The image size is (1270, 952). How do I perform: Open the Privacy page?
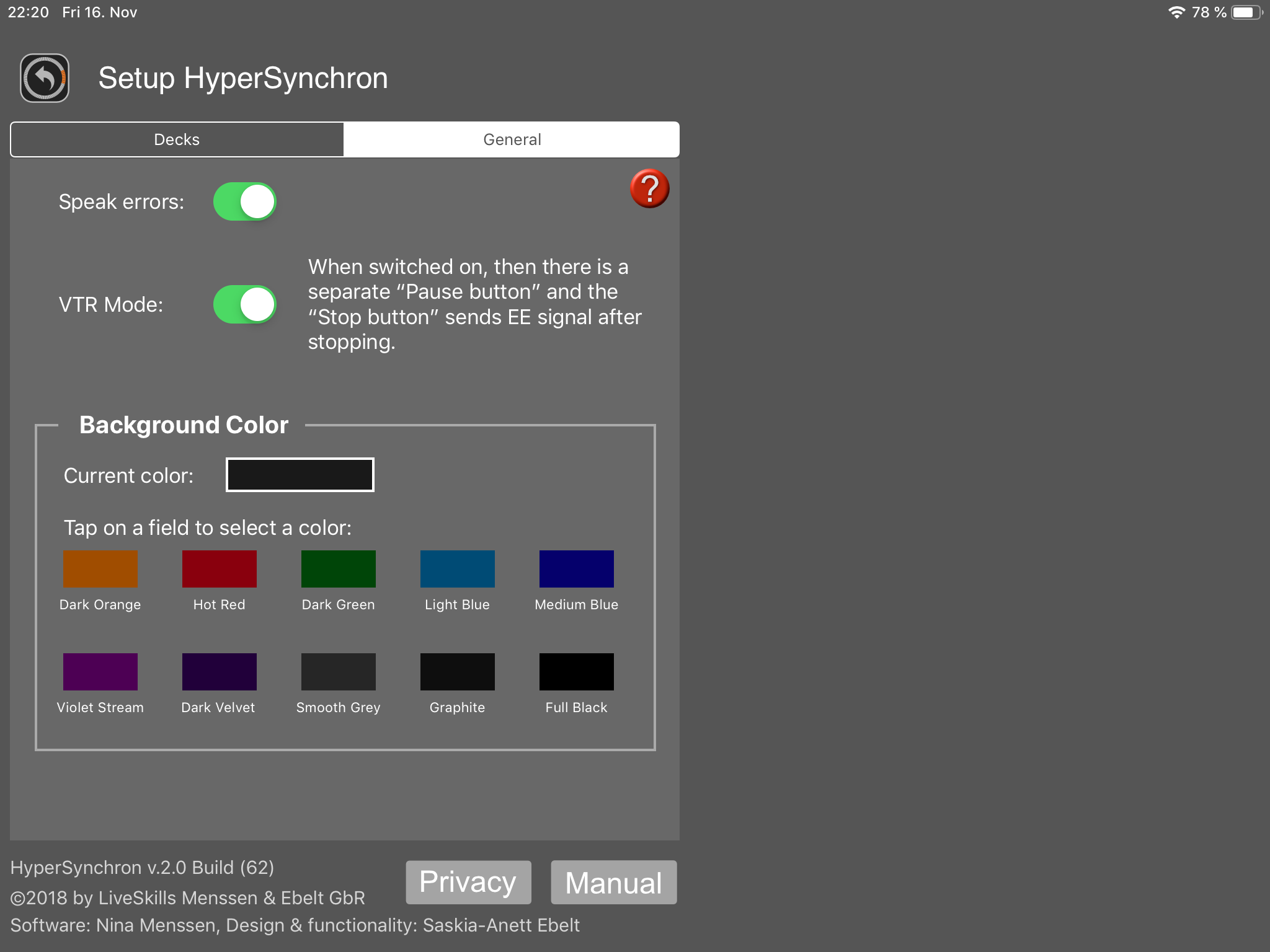(468, 882)
